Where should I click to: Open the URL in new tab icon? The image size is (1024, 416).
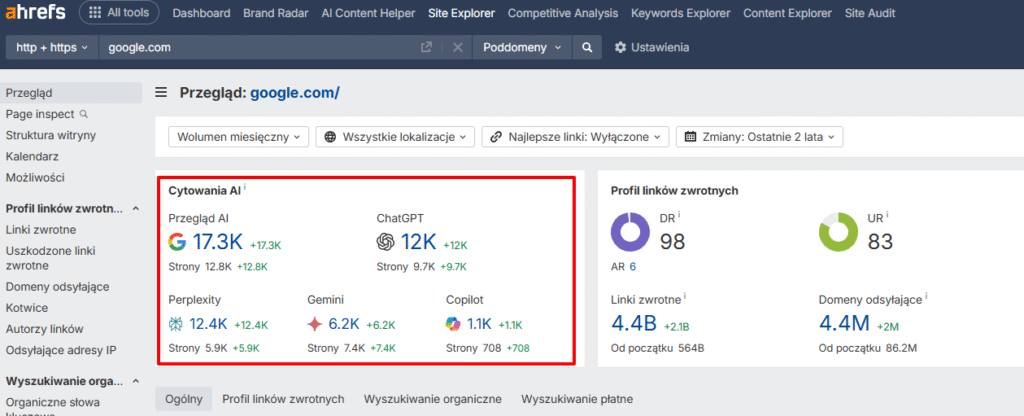pos(426,48)
